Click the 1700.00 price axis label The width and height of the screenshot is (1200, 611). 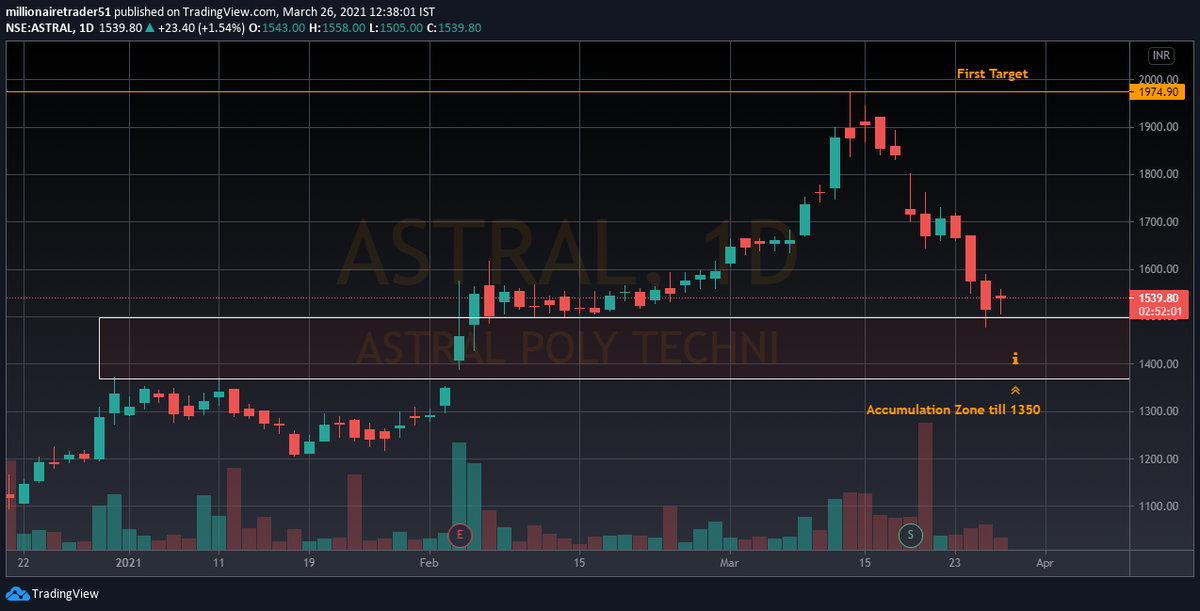1157,222
